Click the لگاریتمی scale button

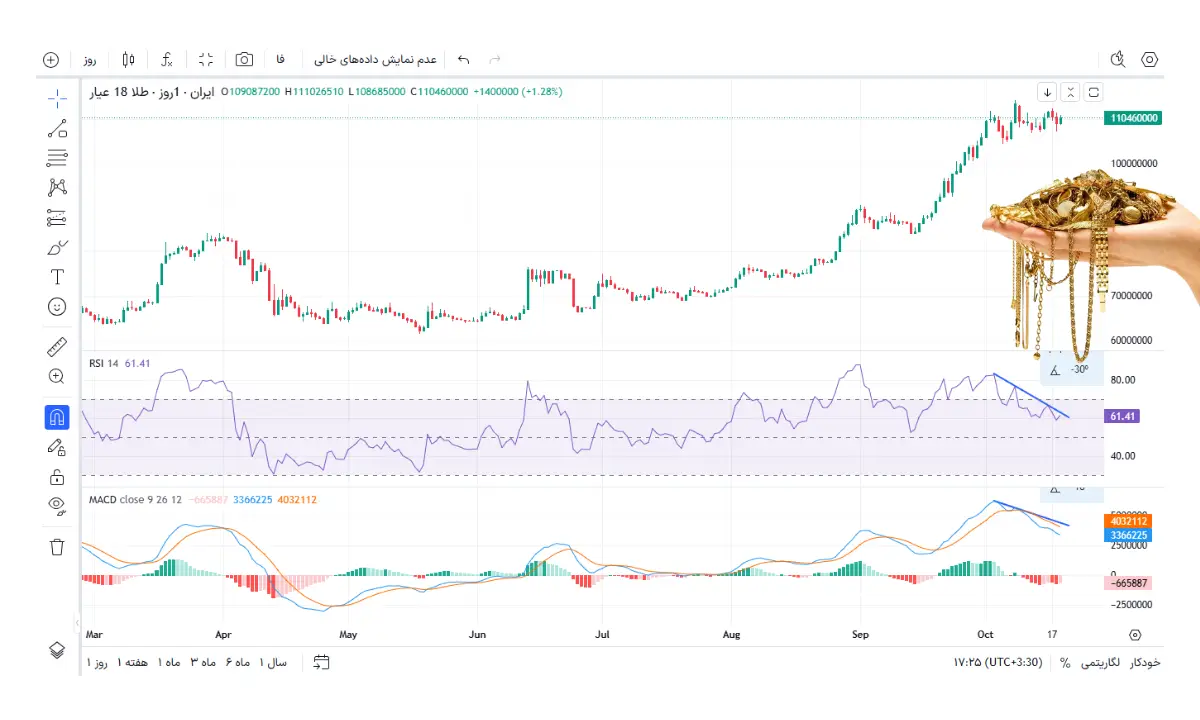[1101, 662]
